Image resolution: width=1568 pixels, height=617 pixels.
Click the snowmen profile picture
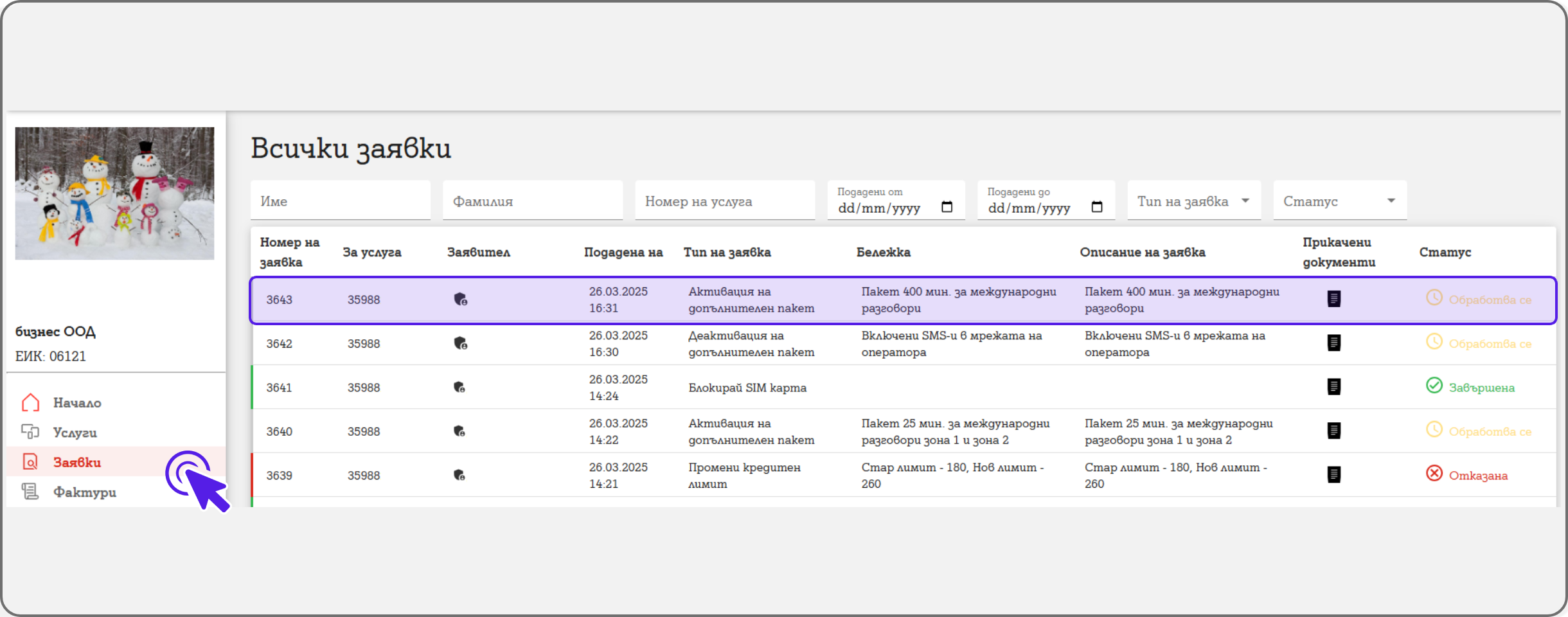coord(114,193)
